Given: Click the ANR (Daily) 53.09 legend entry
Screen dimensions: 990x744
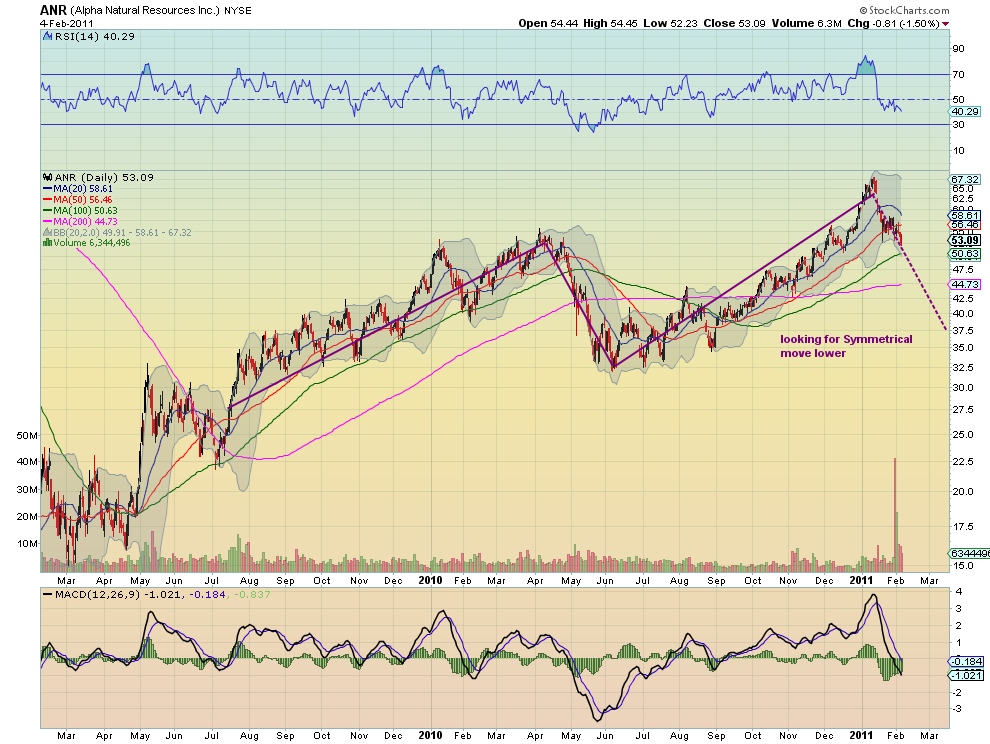Looking at the screenshot, I should coord(104,177).
